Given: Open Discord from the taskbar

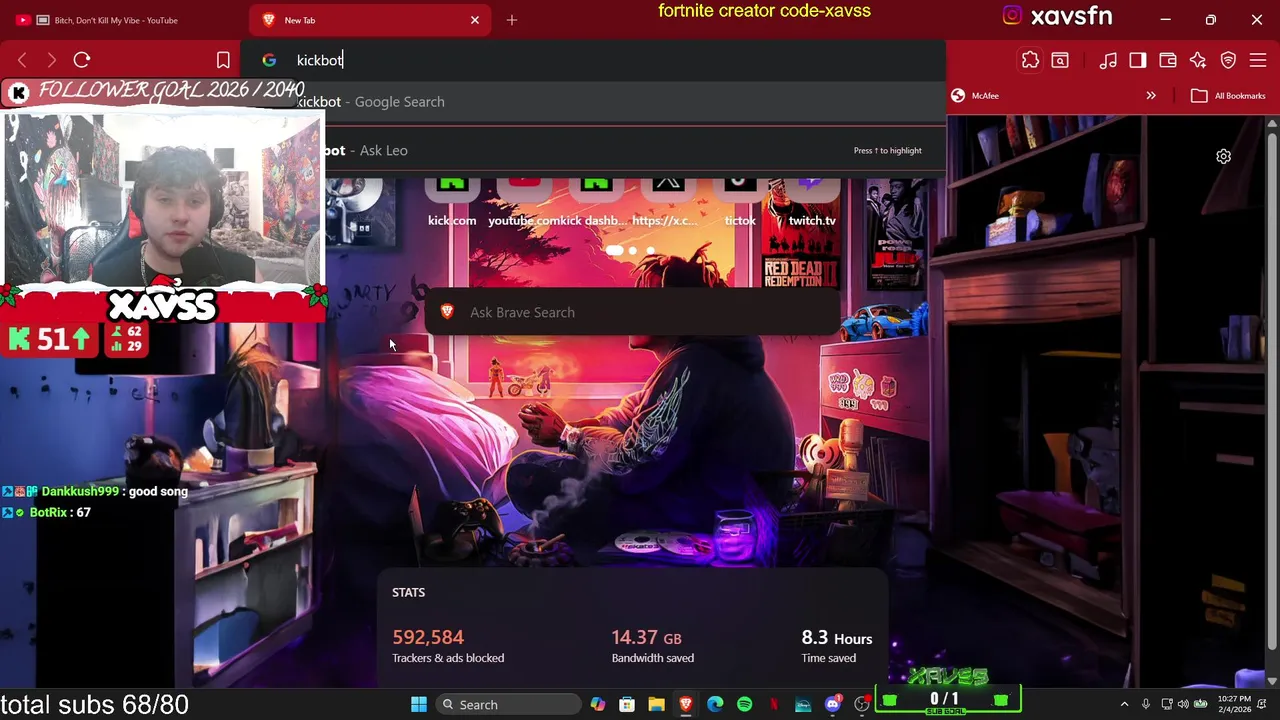Looking at the screenshot, I should 833,705.
